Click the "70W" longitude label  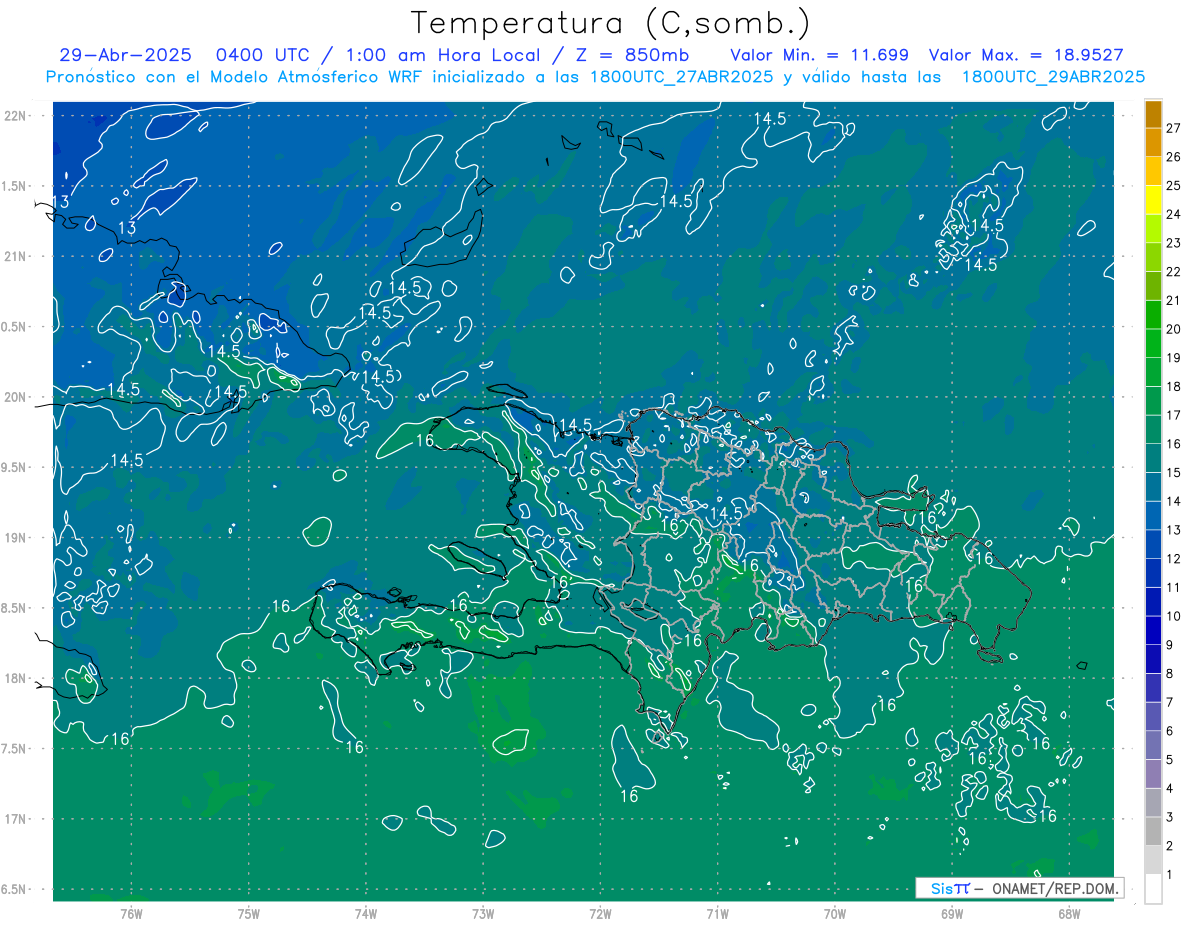pos(834,914)
